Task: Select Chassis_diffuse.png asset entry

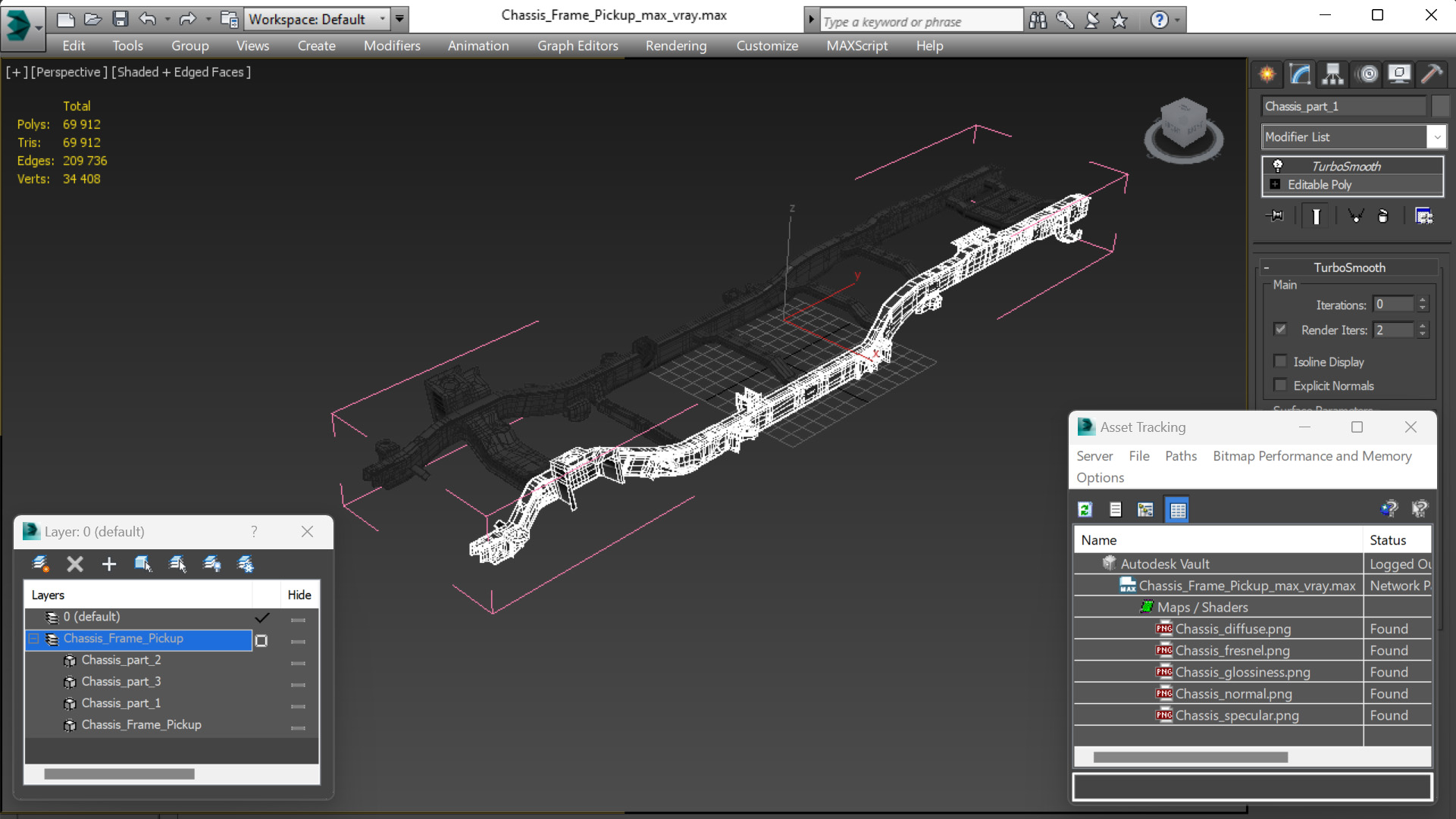Action: (1232, 629)
